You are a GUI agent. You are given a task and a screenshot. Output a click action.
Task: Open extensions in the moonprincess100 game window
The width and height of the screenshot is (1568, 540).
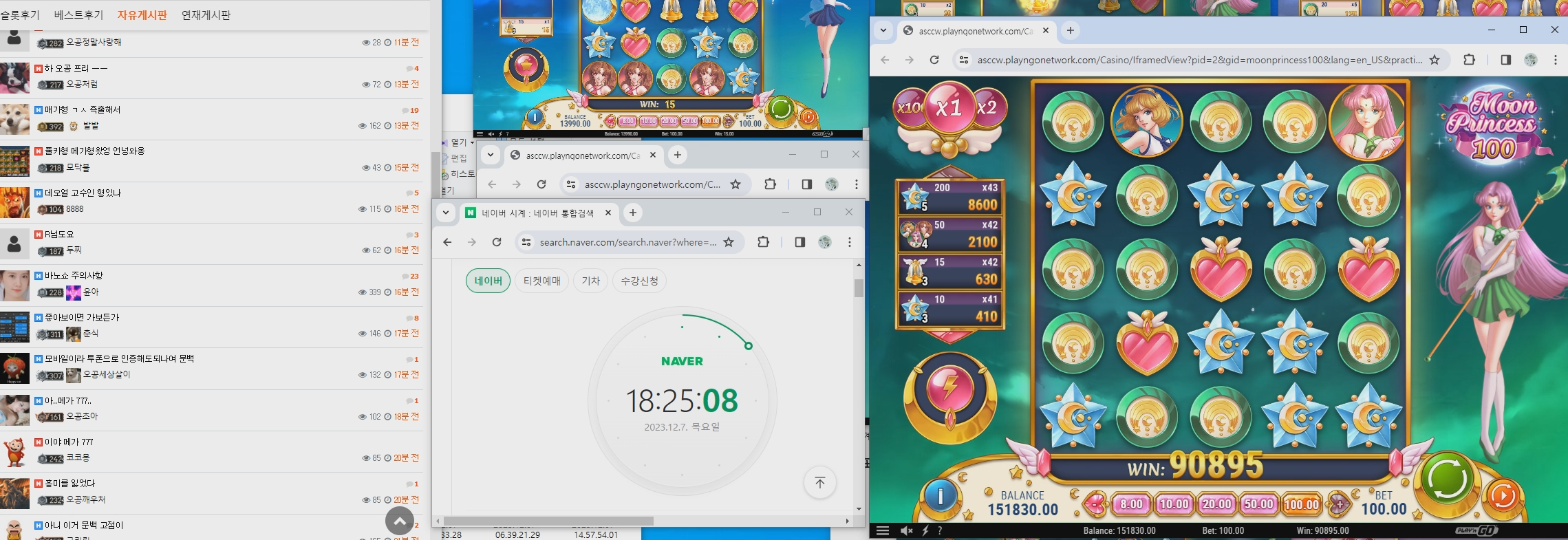tap(1469, 60)
